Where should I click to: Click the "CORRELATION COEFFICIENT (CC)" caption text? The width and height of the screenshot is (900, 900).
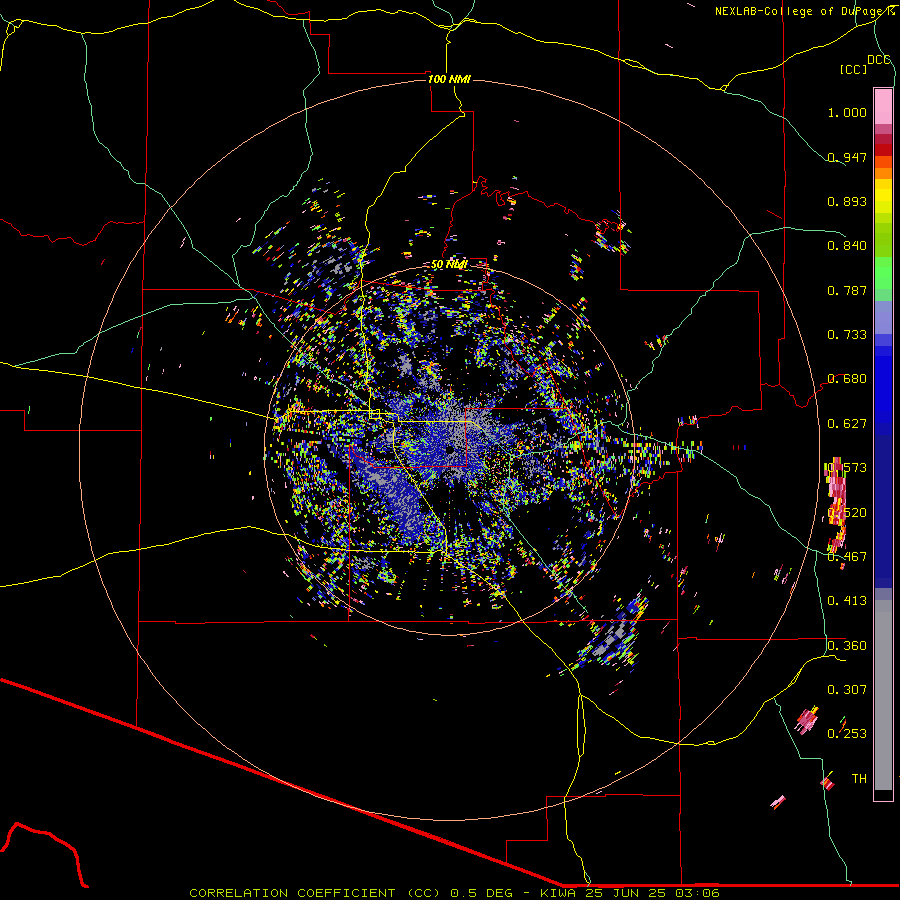(x=315, y=893)
